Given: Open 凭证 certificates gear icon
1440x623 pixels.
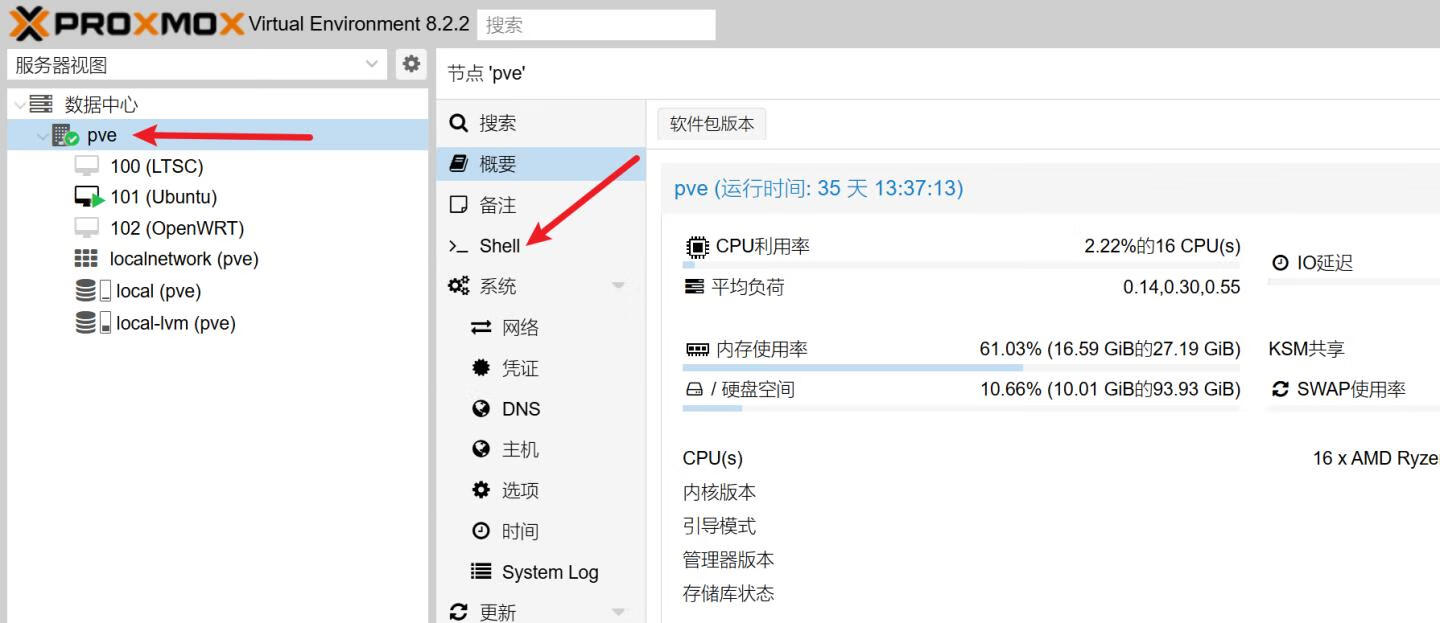Looking at the screenshot, I should [481, 368].
